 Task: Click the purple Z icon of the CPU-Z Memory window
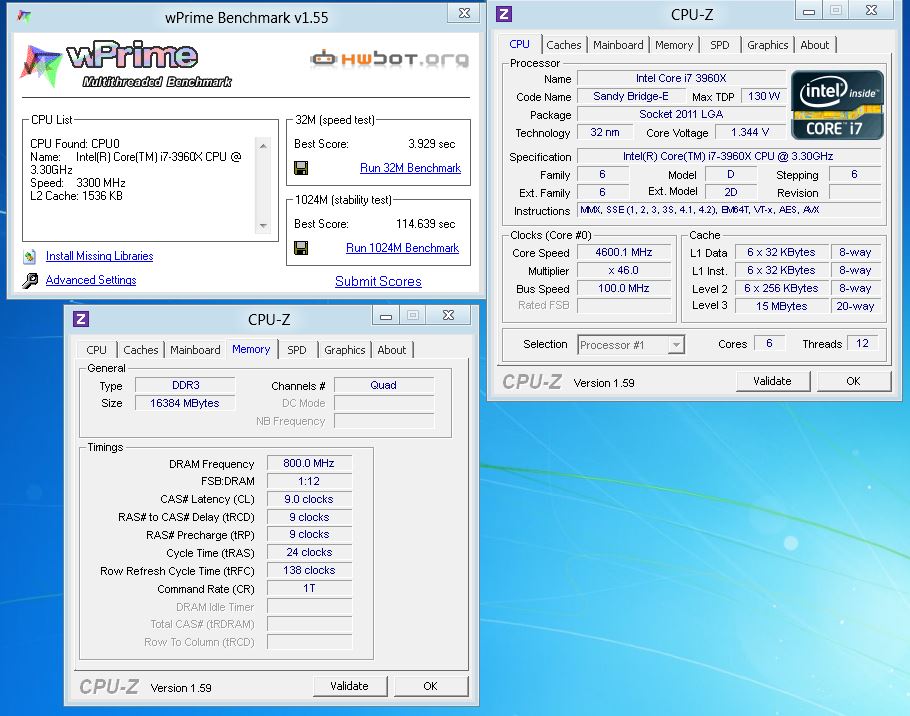tap(81, 319)
